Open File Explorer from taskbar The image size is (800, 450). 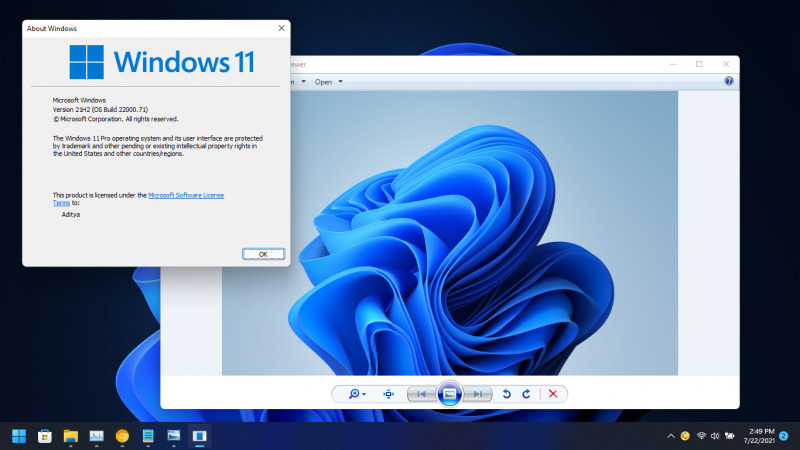point(71,436)
